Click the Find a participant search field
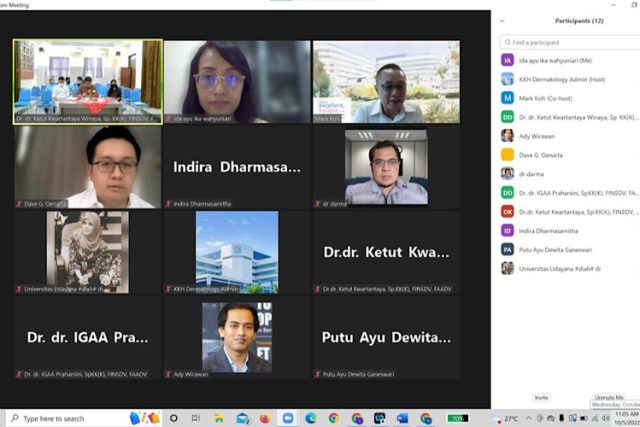 [x=570, y=42]
